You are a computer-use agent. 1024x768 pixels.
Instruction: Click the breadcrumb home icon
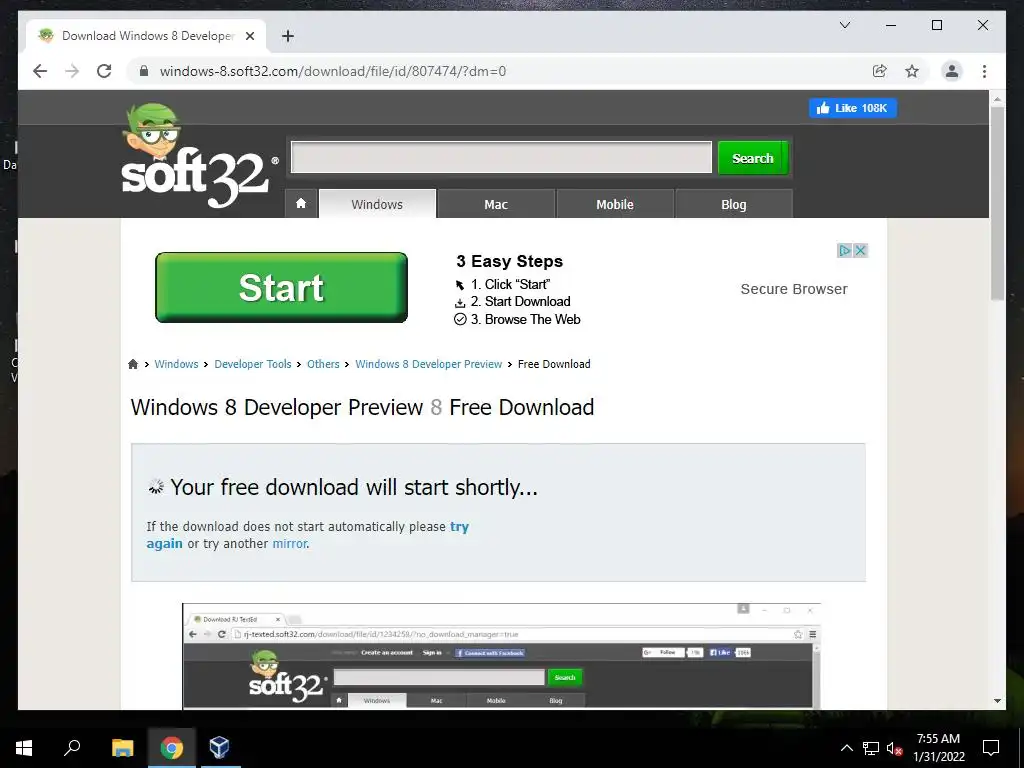(133, 364)
